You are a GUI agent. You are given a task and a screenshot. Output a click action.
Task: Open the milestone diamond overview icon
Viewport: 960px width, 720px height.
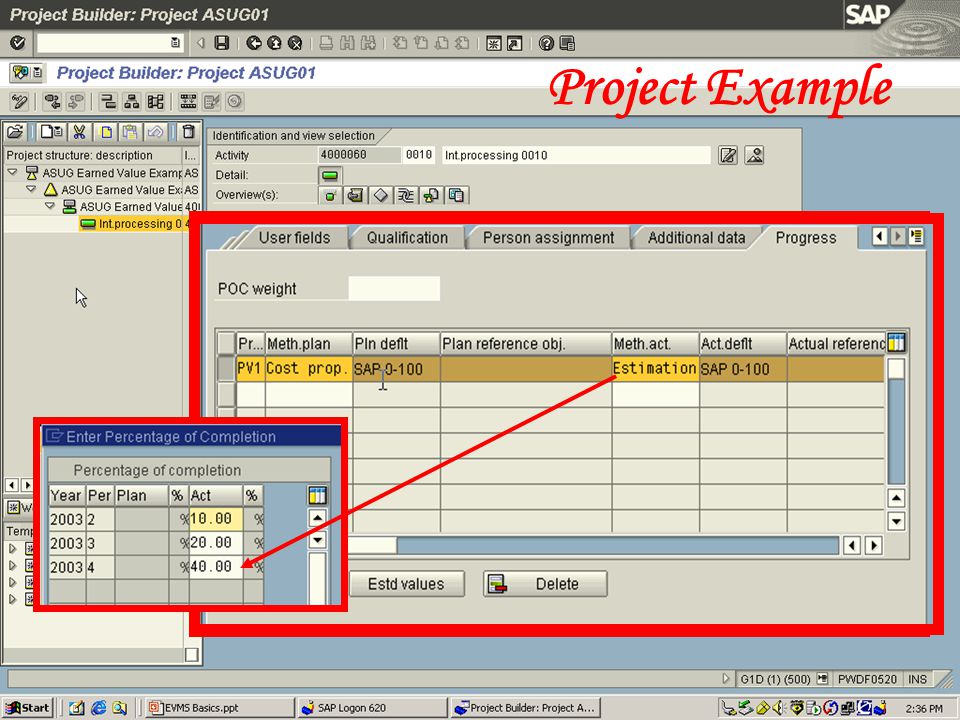tap(380, 195)
